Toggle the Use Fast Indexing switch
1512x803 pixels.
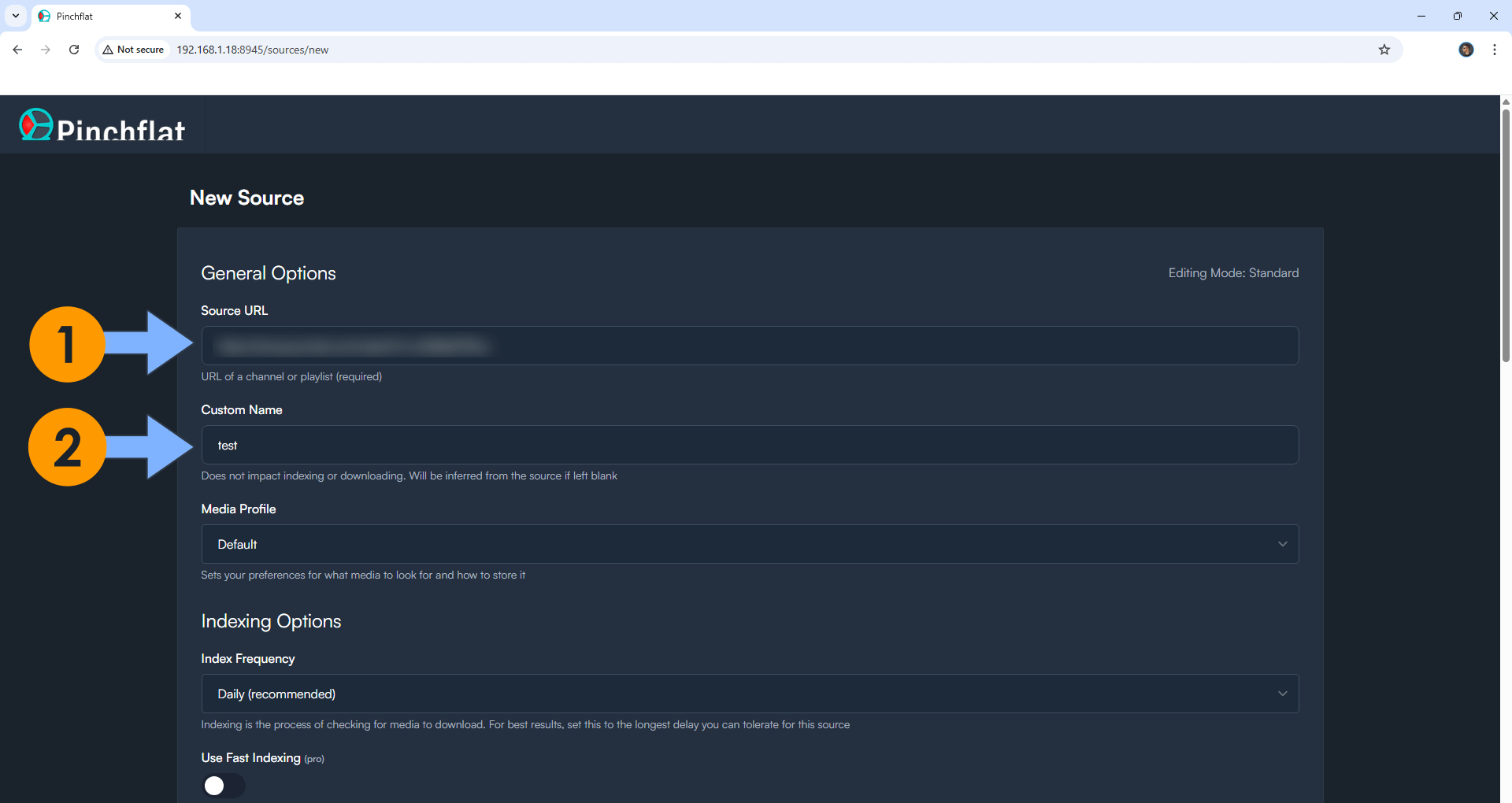click(224, 785)
